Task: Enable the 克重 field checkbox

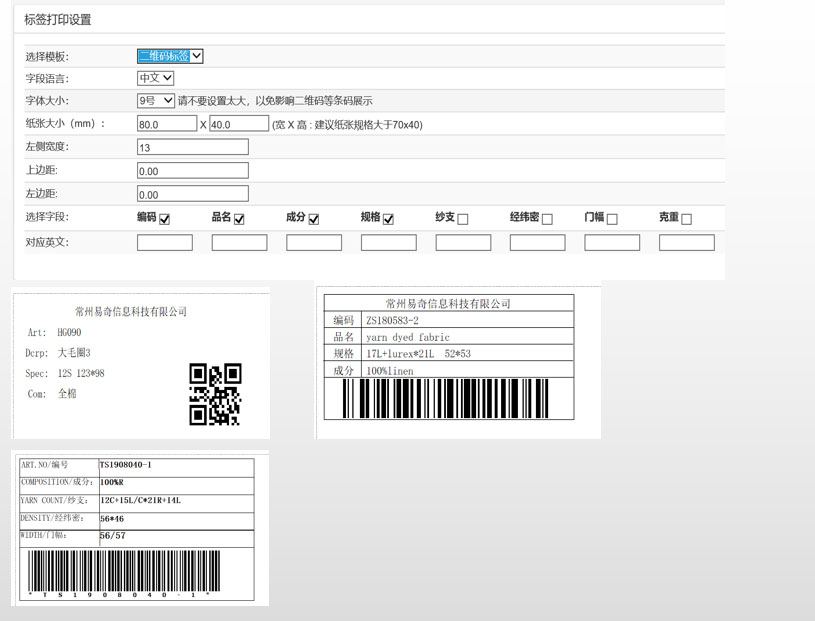Action: pos(687,219)
